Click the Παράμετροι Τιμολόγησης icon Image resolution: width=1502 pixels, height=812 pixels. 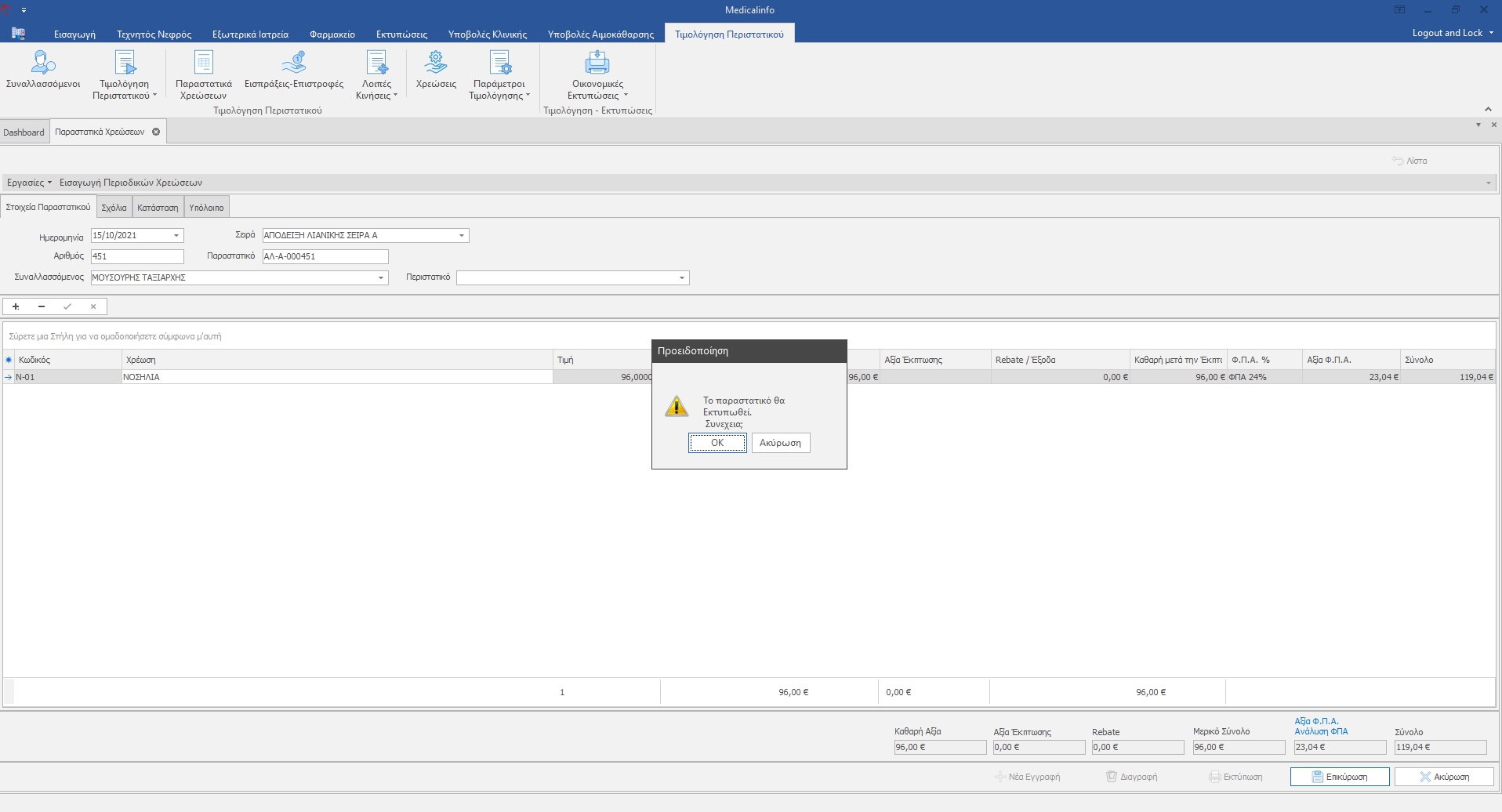pos(499,63)
